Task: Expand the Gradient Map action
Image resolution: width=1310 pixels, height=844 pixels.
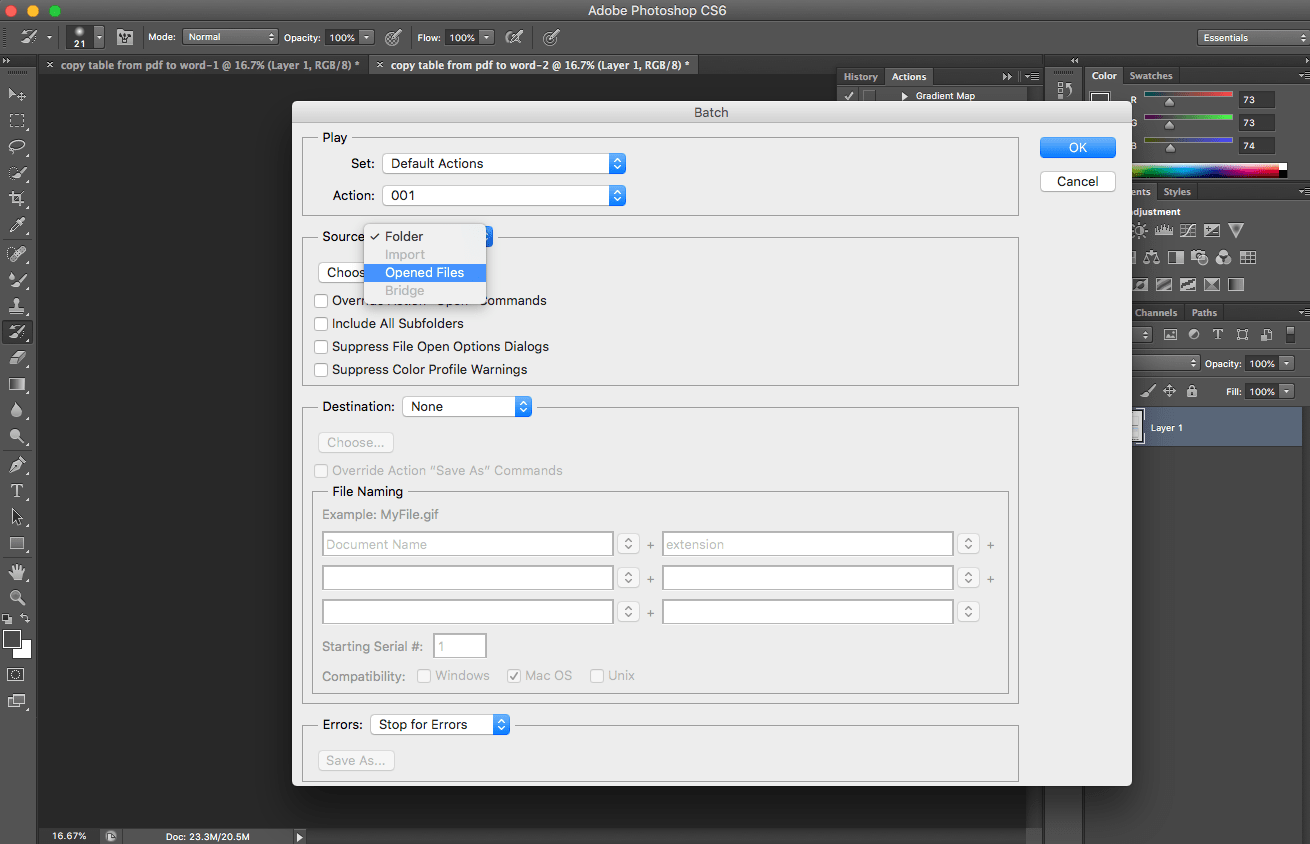Action: pos(904,96)
